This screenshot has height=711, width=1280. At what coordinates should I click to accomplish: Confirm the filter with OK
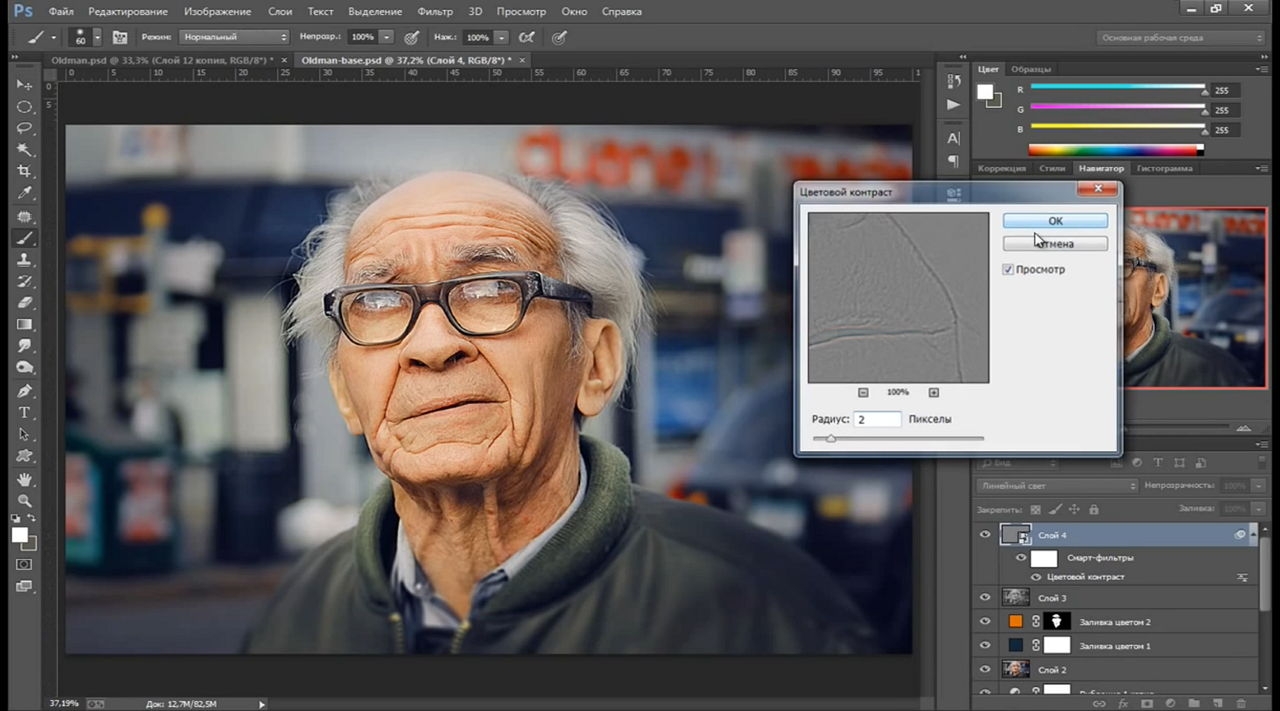tap(1055, 221)
